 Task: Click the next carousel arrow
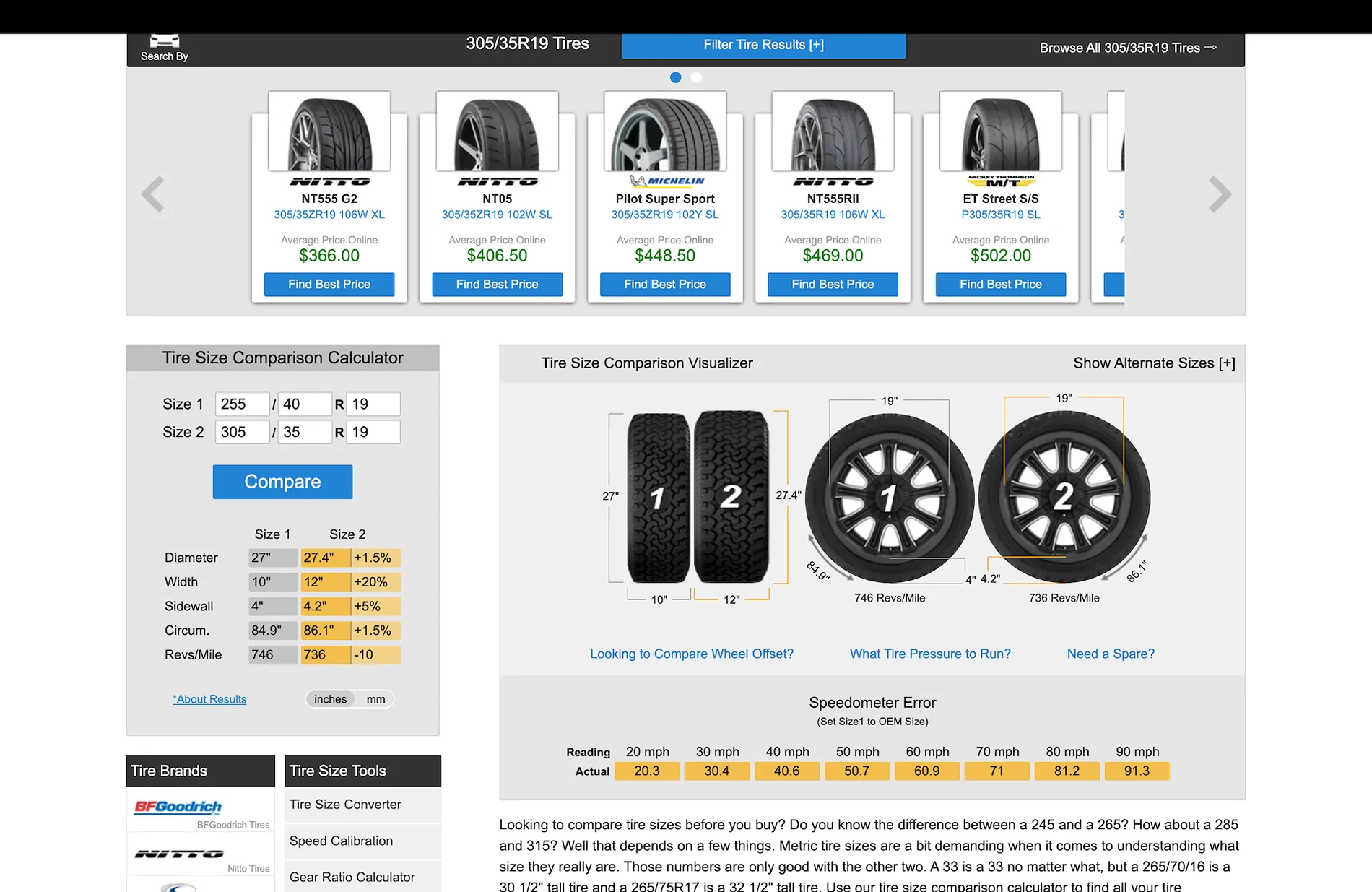click(x=1220, y=194)
